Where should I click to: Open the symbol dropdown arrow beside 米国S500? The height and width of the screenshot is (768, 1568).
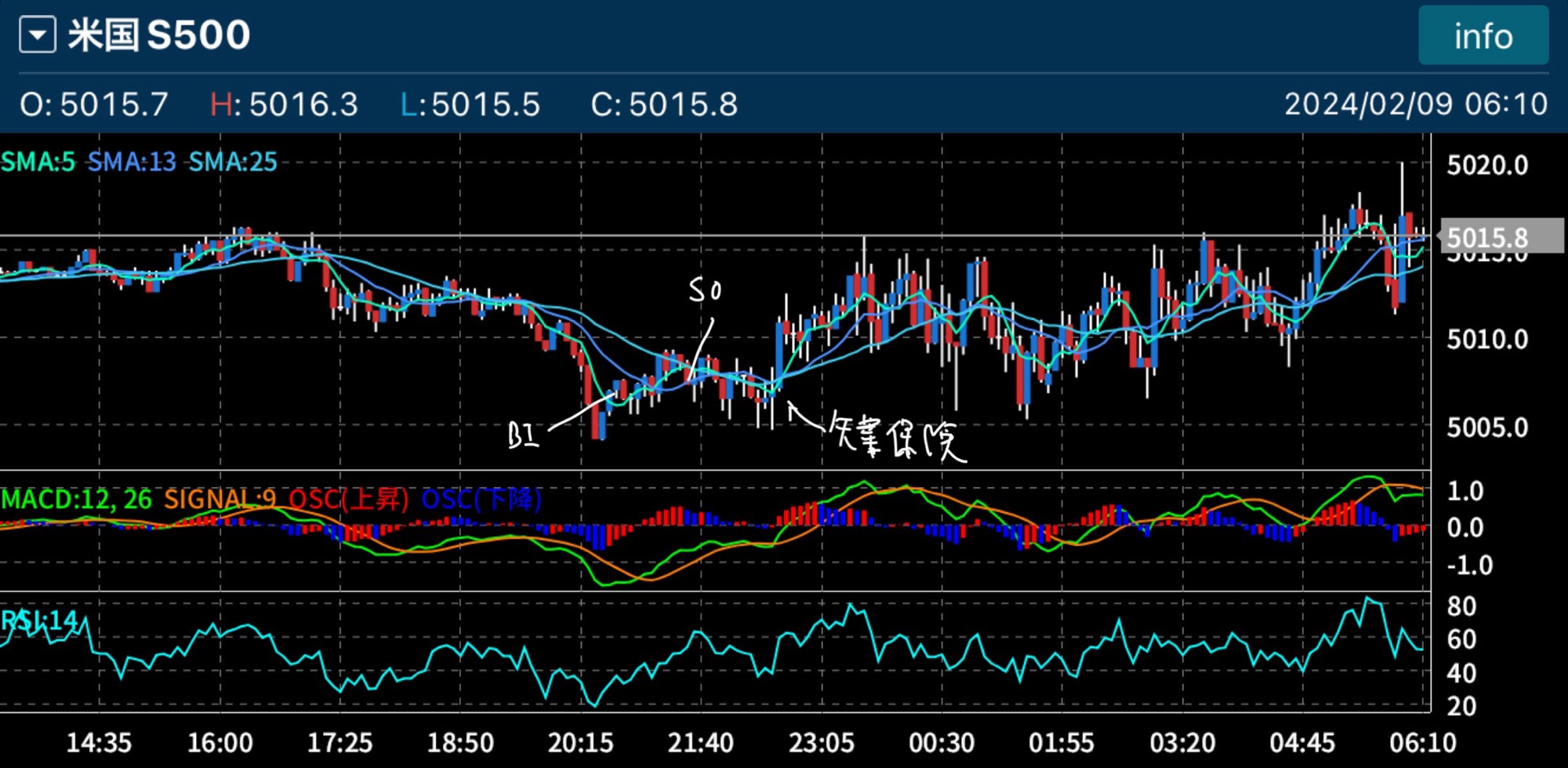(38, 35)
